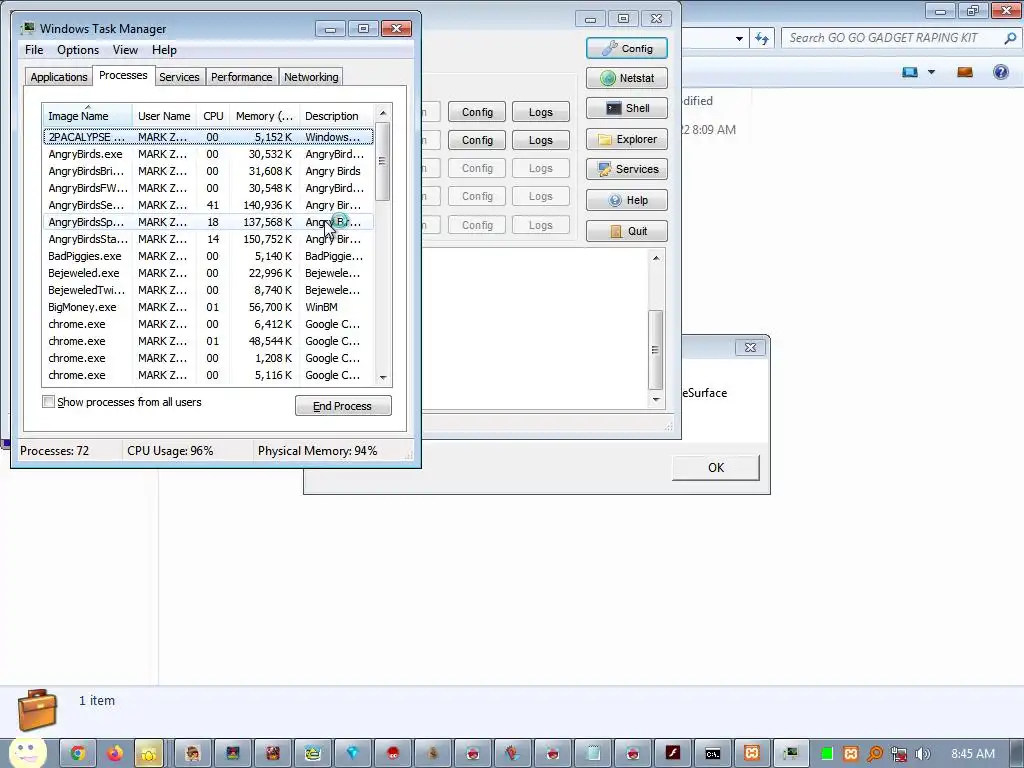Close the dialog behind XAMPP with its X button
Viewport: 1024px width, 768px height.
click(x=750, y=347)
